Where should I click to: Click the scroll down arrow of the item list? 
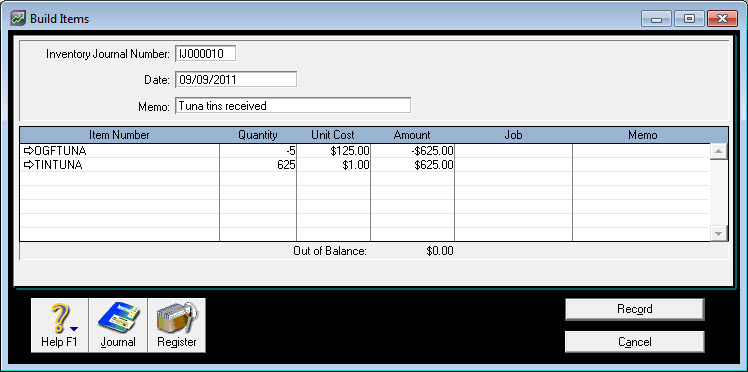click(719, 233)
